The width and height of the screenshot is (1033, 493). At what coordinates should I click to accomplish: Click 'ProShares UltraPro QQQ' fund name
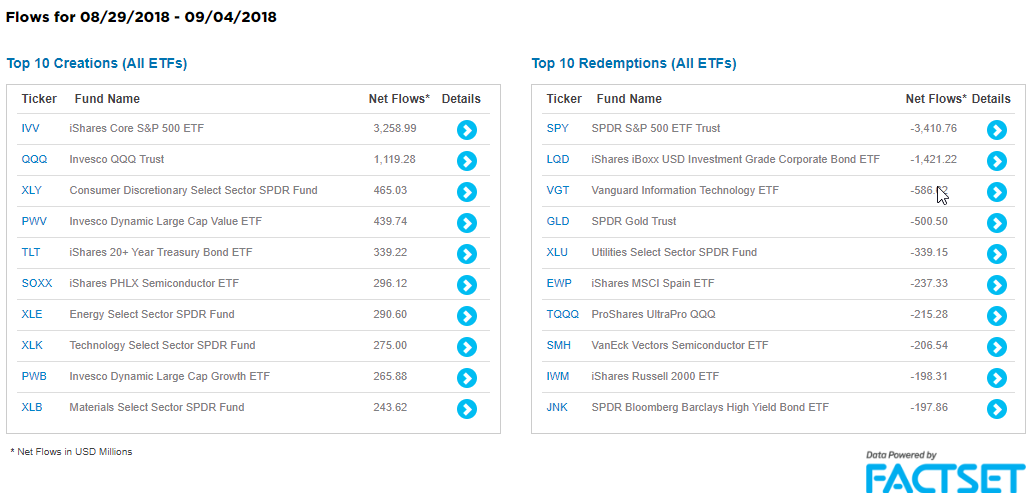click(654, 314)
